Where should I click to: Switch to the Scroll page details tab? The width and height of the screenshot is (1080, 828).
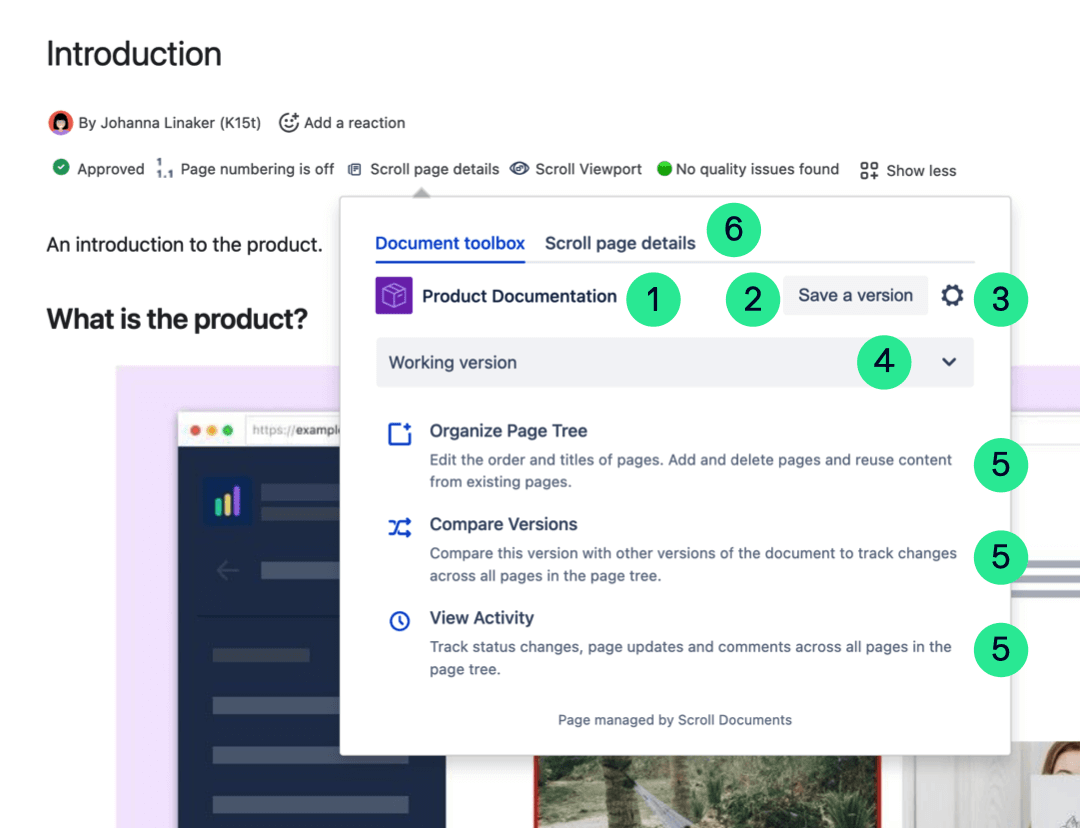620,243
